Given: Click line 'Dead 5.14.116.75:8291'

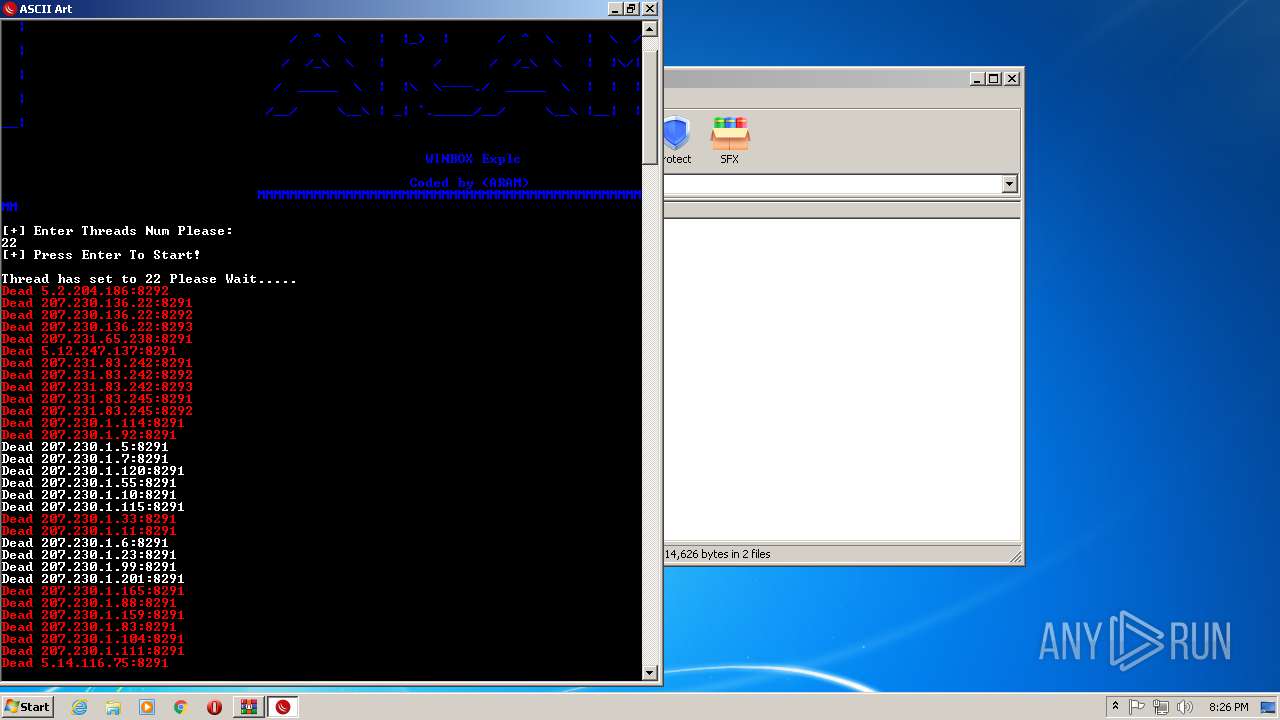Looking at the screenshot, I should tap(85, 663).
